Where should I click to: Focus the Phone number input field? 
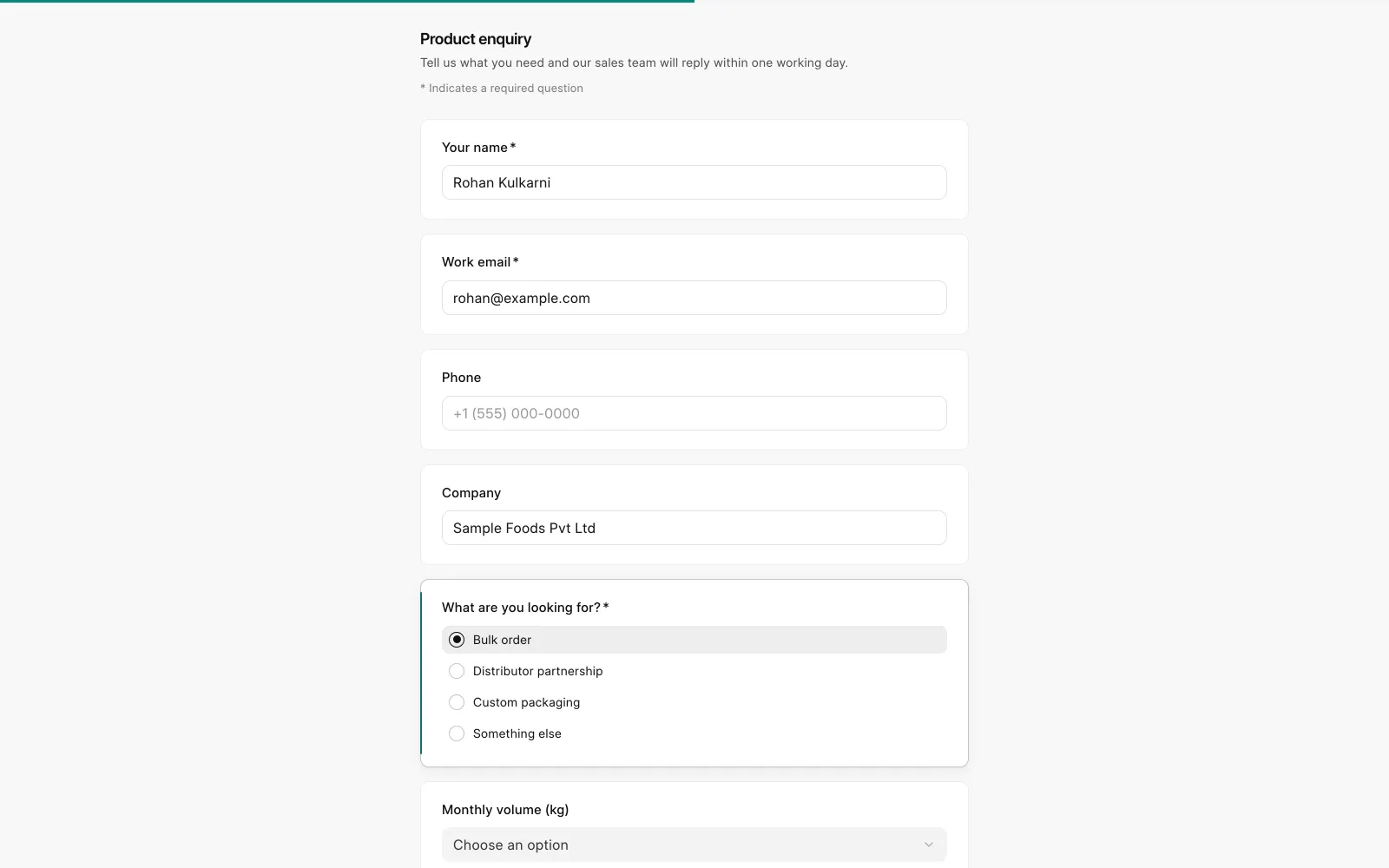point(694,413)
